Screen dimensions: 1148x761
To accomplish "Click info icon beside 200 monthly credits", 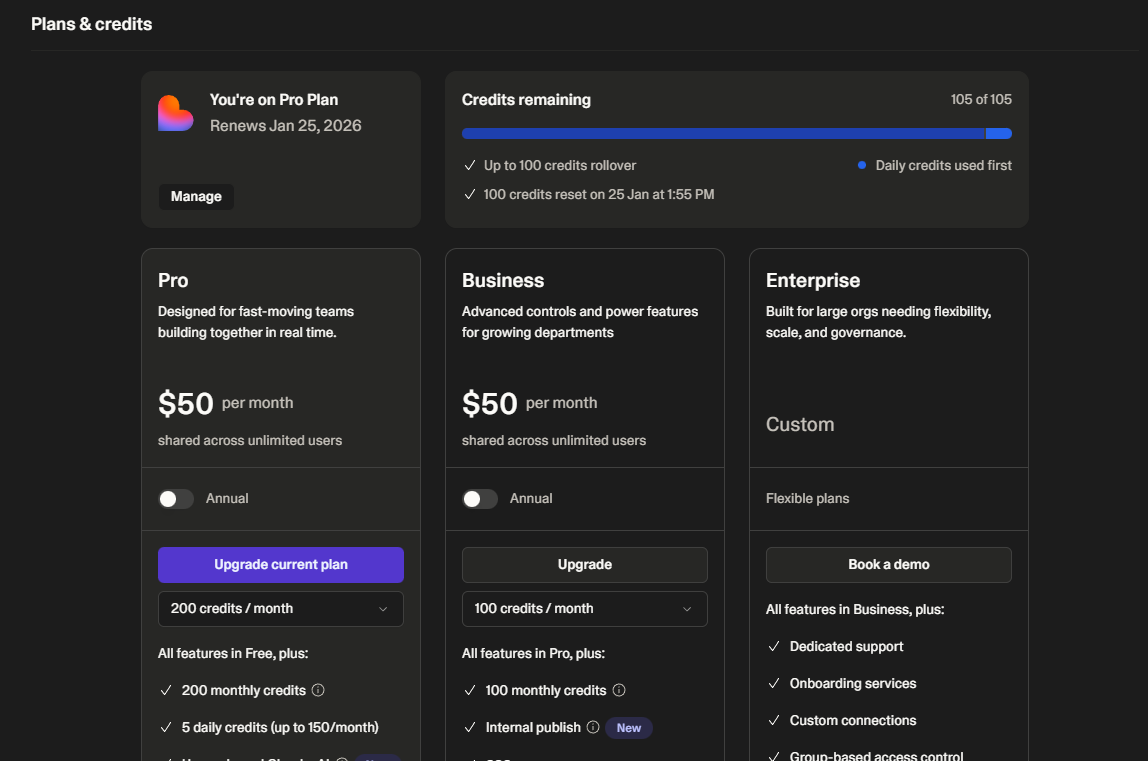I will (x=318, y=690).
